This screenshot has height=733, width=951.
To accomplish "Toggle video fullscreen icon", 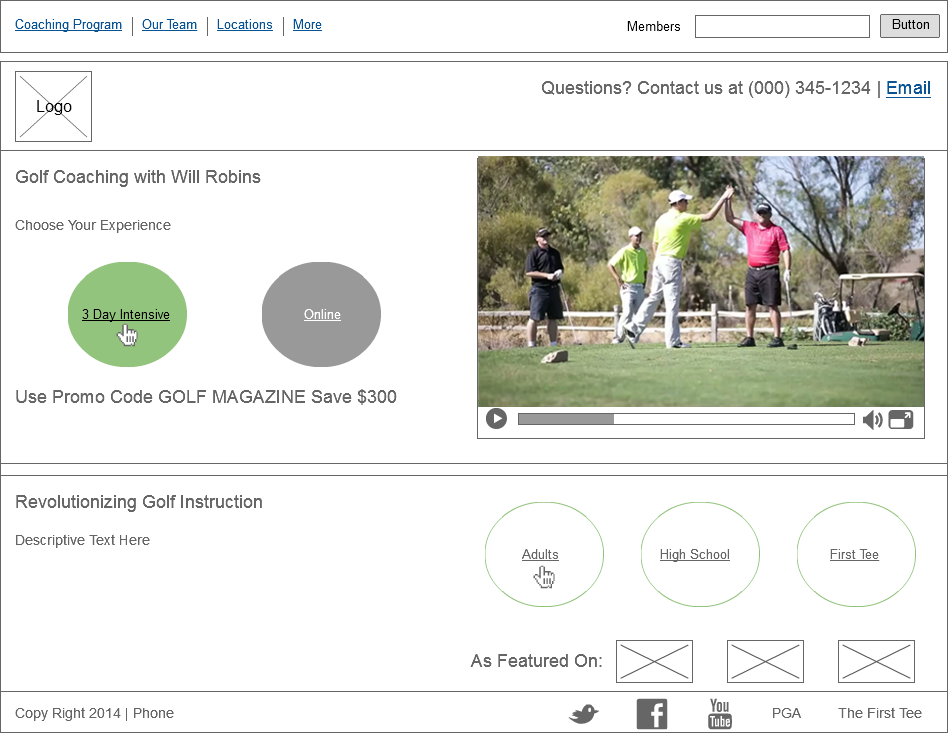I will (901, 420).
